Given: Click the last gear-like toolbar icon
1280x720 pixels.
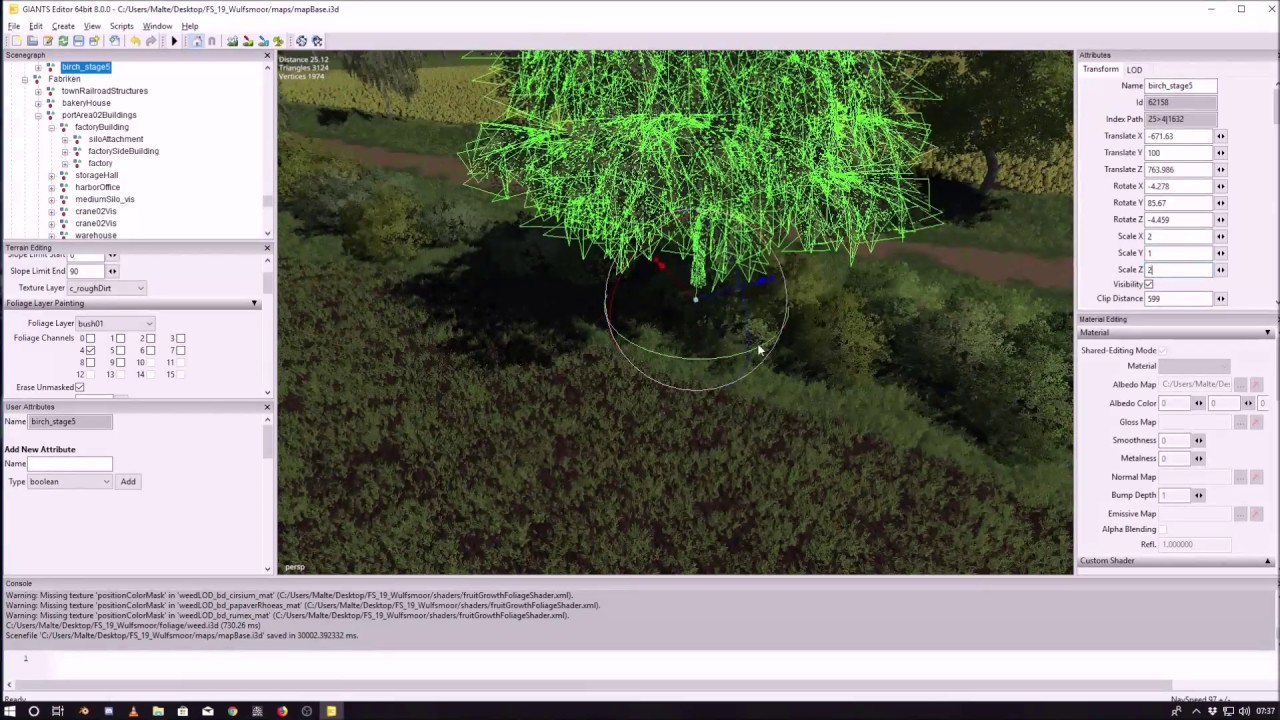Looking at the screenshot, I should click(317, 41).
